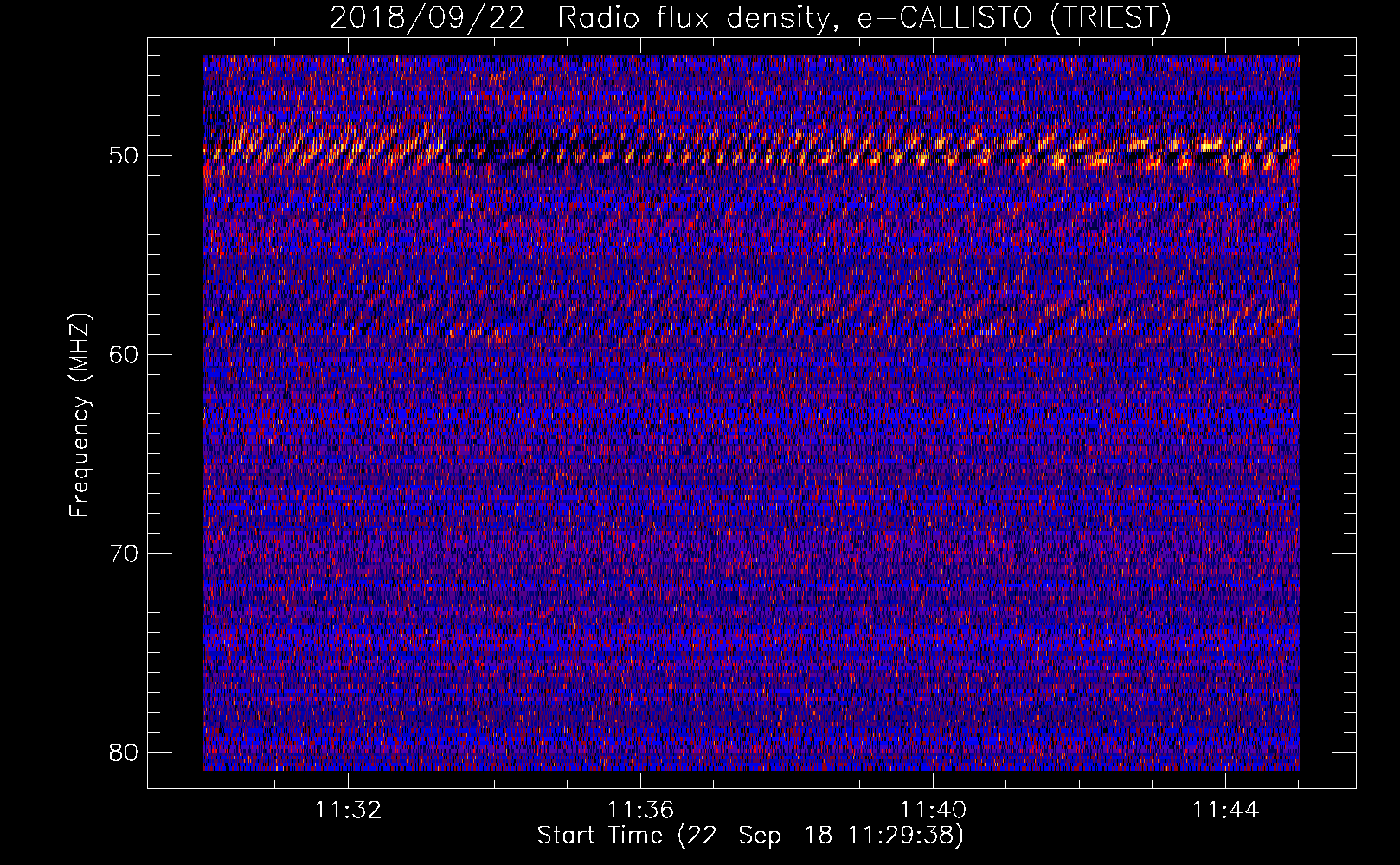Click the 11:44 time tick label
1400x865 pixels.
(1225, 811)
